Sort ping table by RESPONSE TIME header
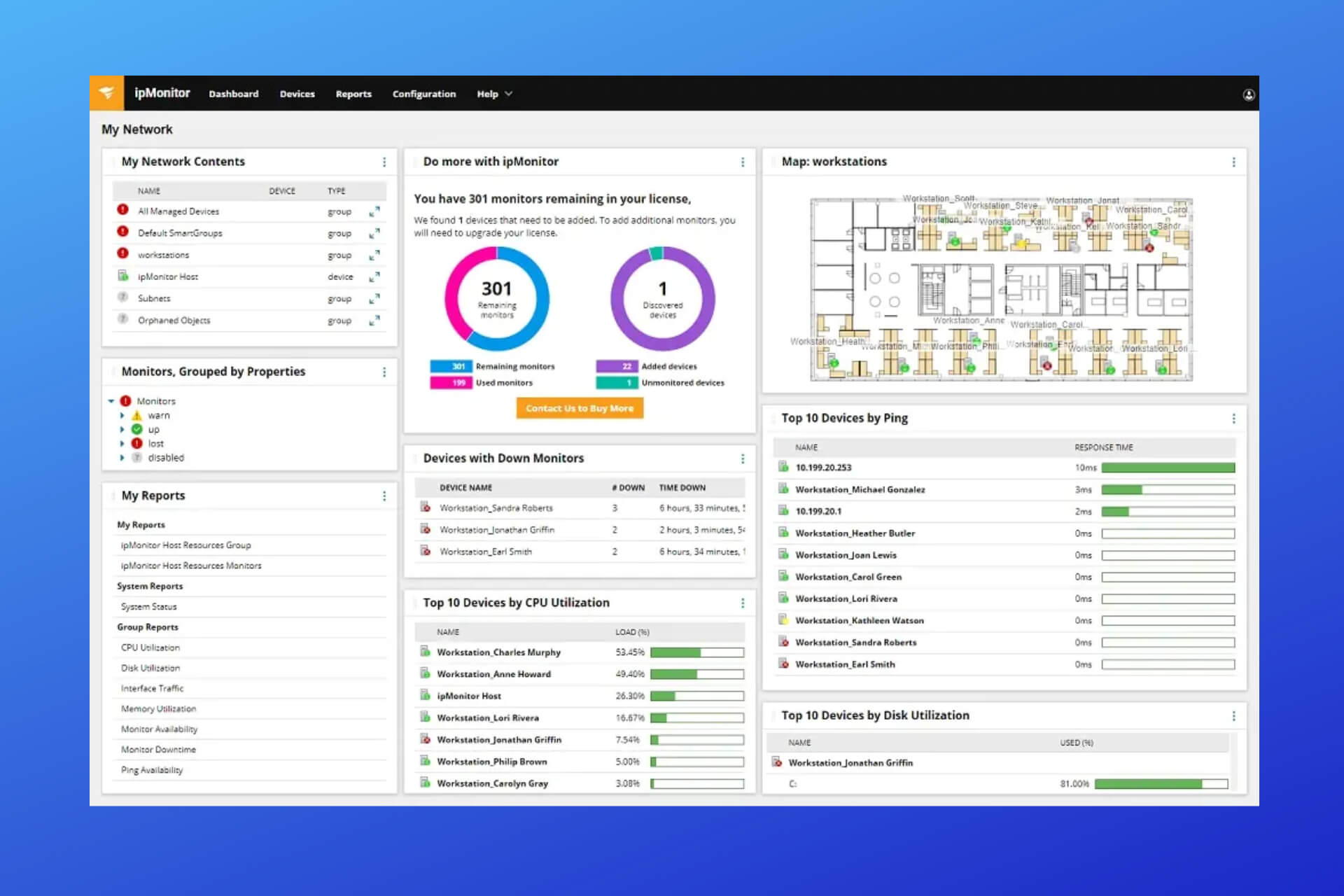1344x896 pixels. click(x=1103, y=447)
